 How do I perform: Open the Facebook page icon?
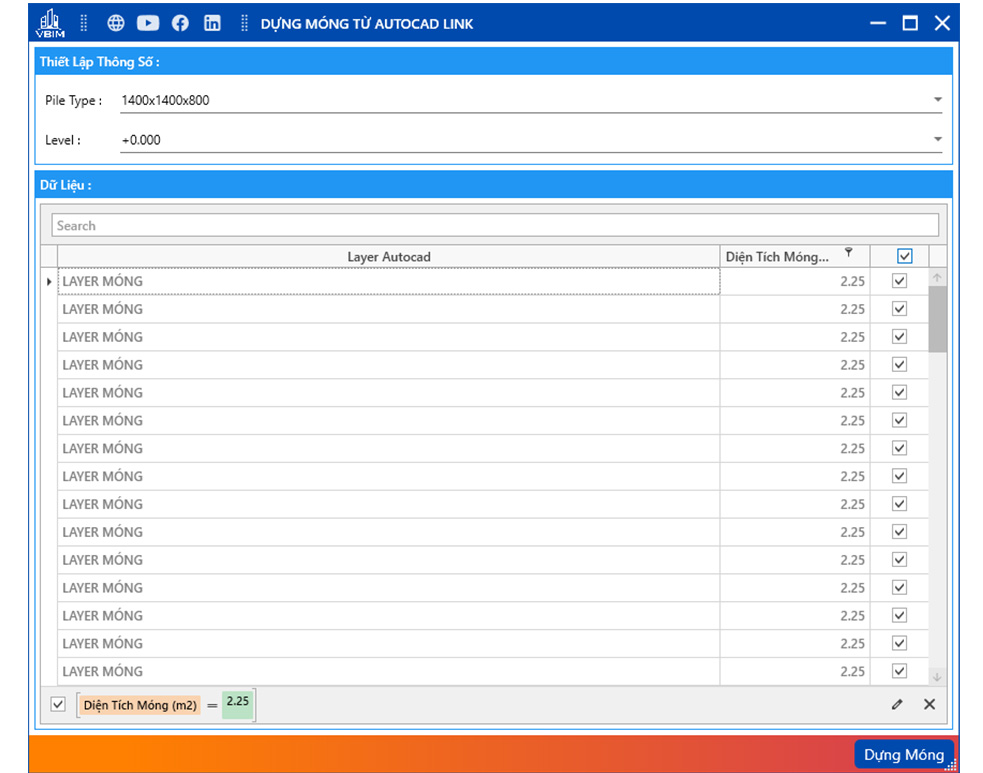coord(180,23)
